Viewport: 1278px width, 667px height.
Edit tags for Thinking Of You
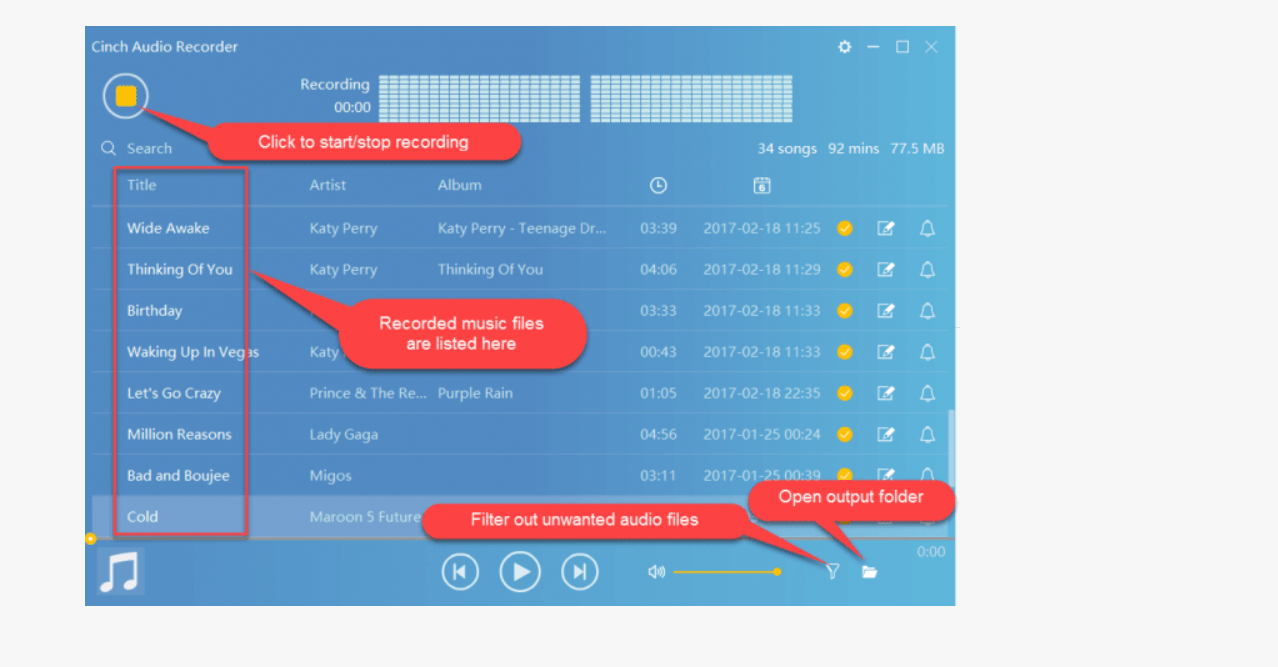click(886, 269)
